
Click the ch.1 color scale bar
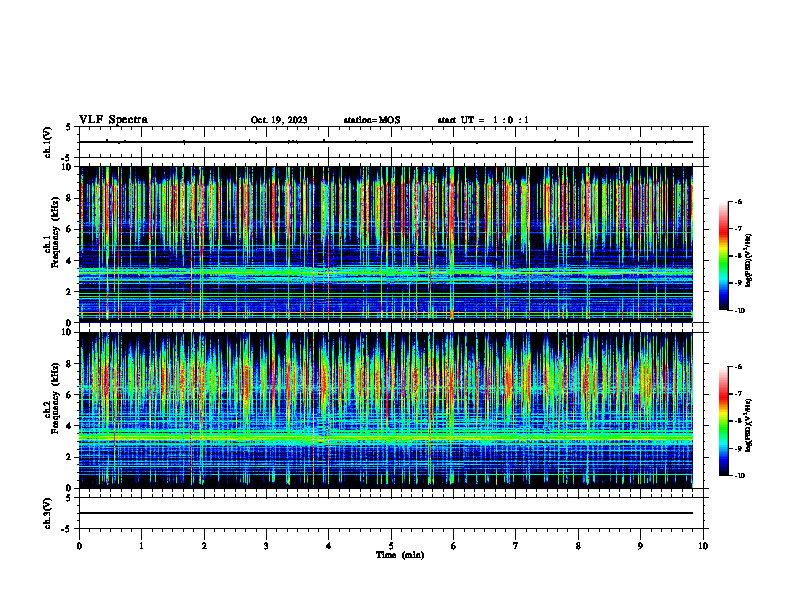coord(723,256)
